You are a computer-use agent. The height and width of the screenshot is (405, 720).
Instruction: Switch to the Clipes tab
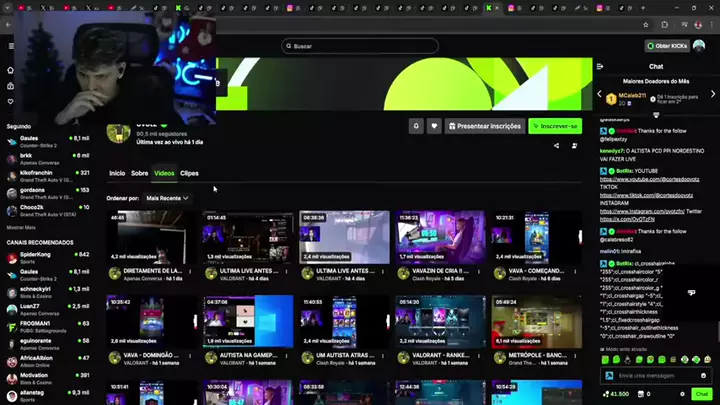tap(189, 173)
